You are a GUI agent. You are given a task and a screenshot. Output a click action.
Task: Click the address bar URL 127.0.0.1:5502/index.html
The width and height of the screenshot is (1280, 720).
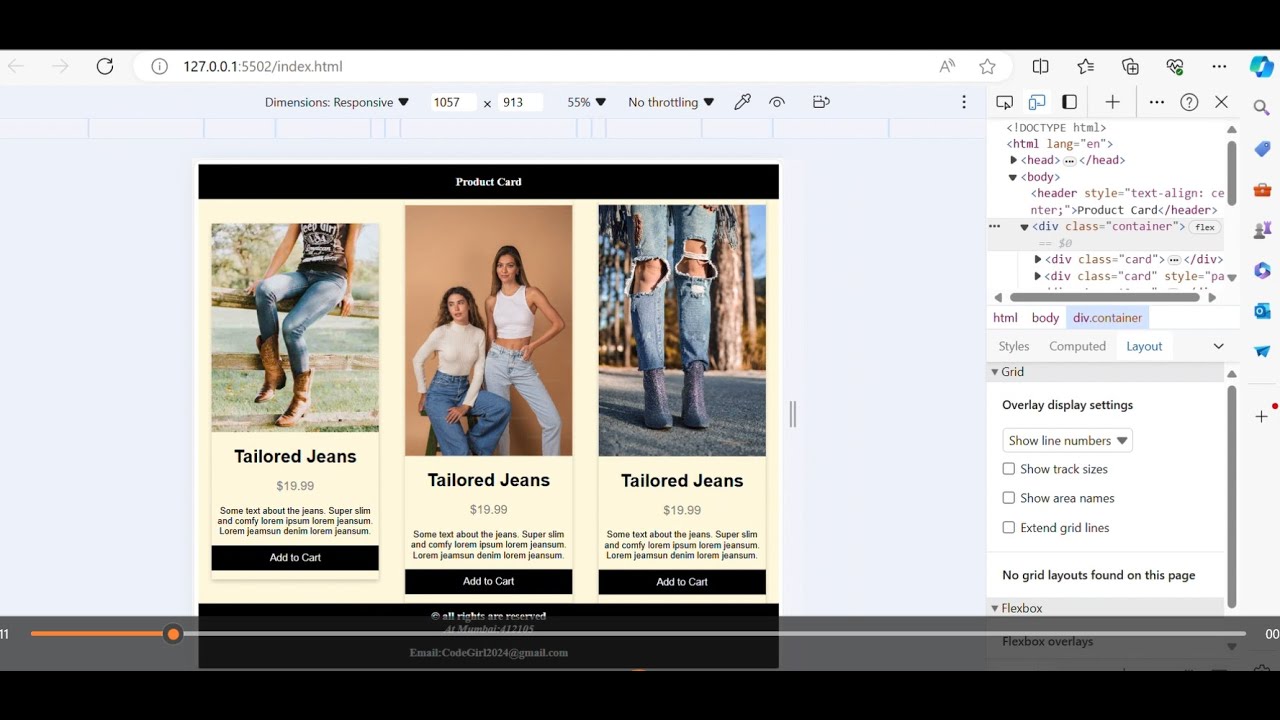[263, 66]
